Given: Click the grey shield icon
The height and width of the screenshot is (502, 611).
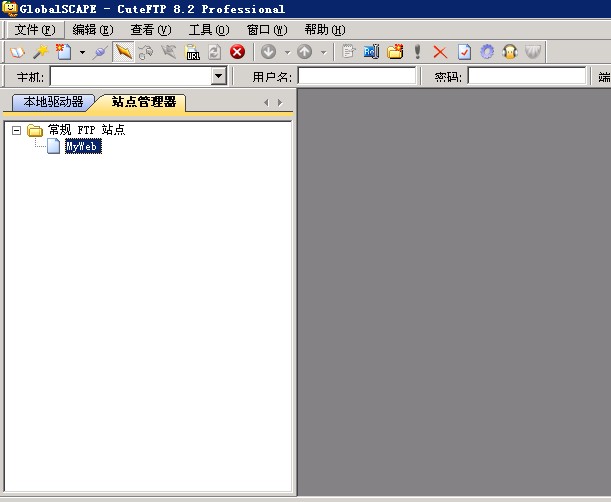Looking at the screenshot, I should [533, 52].
